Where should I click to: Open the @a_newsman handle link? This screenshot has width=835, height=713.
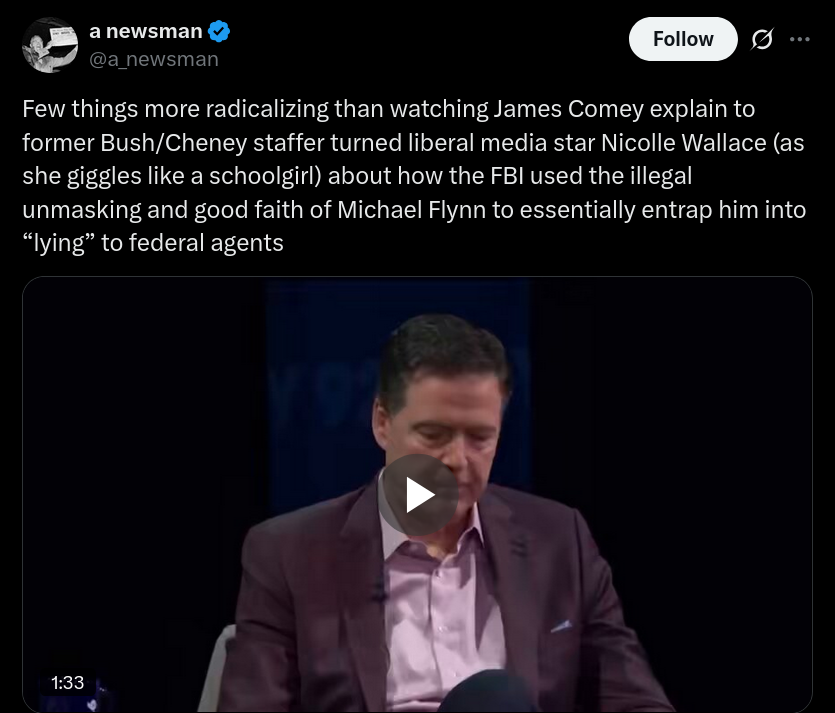tap(154, 59)
